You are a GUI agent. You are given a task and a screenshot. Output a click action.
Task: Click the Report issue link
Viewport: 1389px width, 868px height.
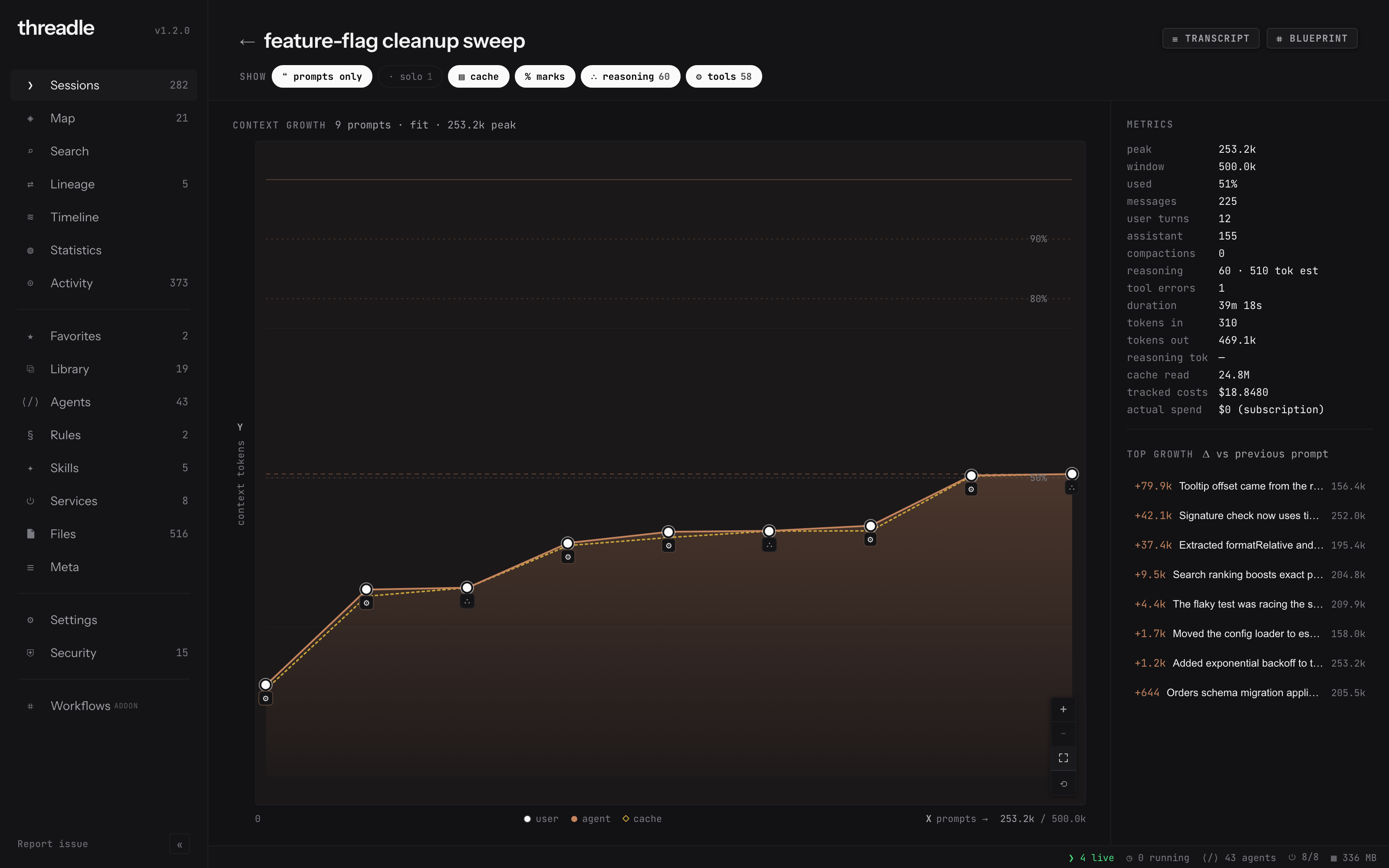tap(53, 844)
